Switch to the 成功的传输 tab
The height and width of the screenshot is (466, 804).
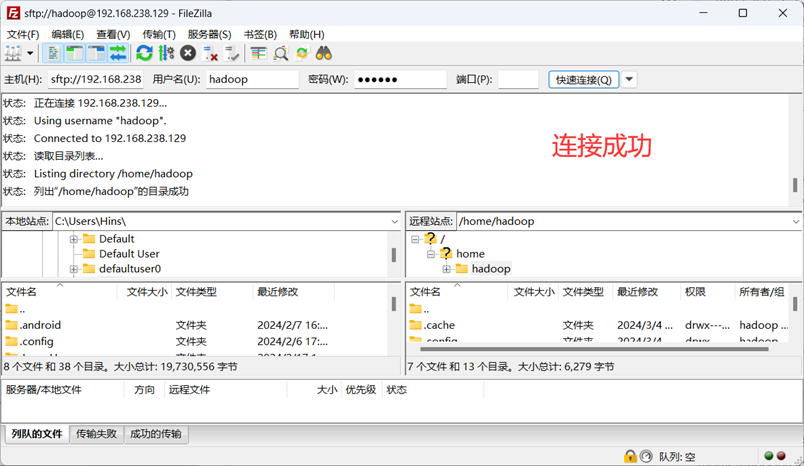(x=156, y=434)
